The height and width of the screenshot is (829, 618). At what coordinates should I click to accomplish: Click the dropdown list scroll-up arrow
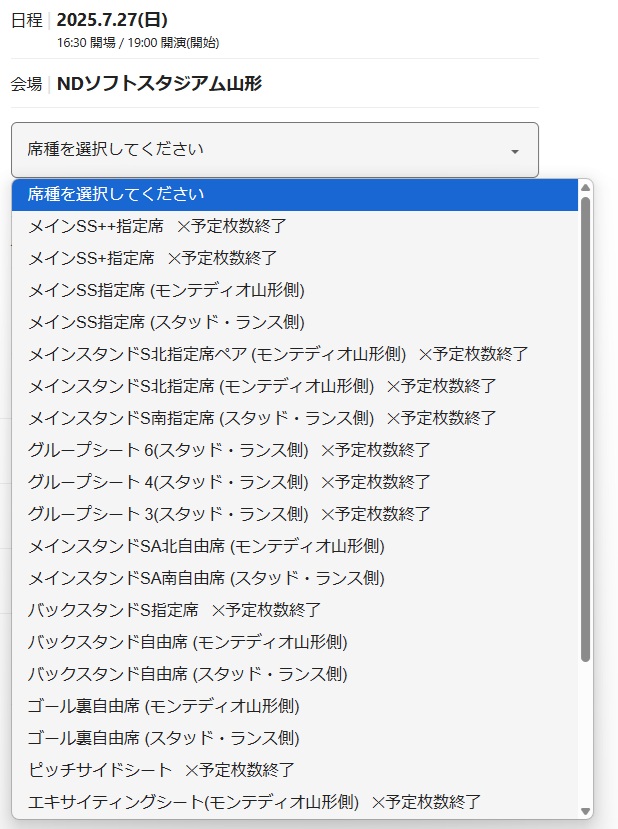(x=585, y=188)
